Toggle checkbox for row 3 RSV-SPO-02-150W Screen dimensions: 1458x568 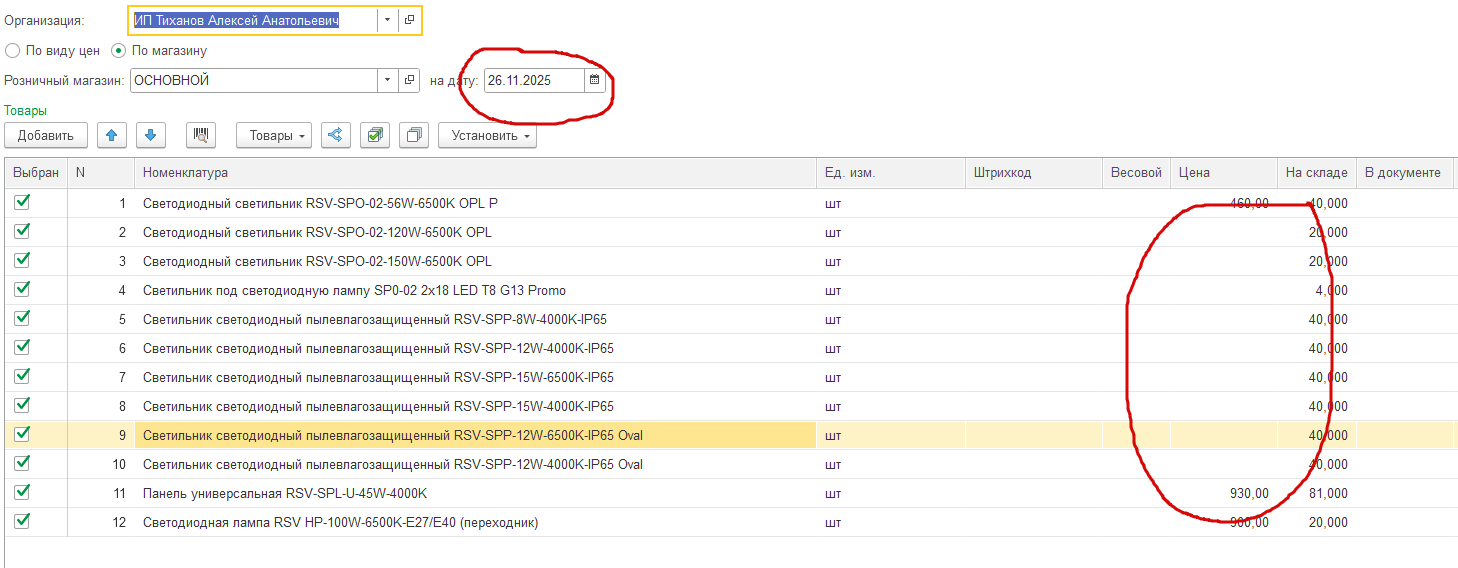coord(23,260)
